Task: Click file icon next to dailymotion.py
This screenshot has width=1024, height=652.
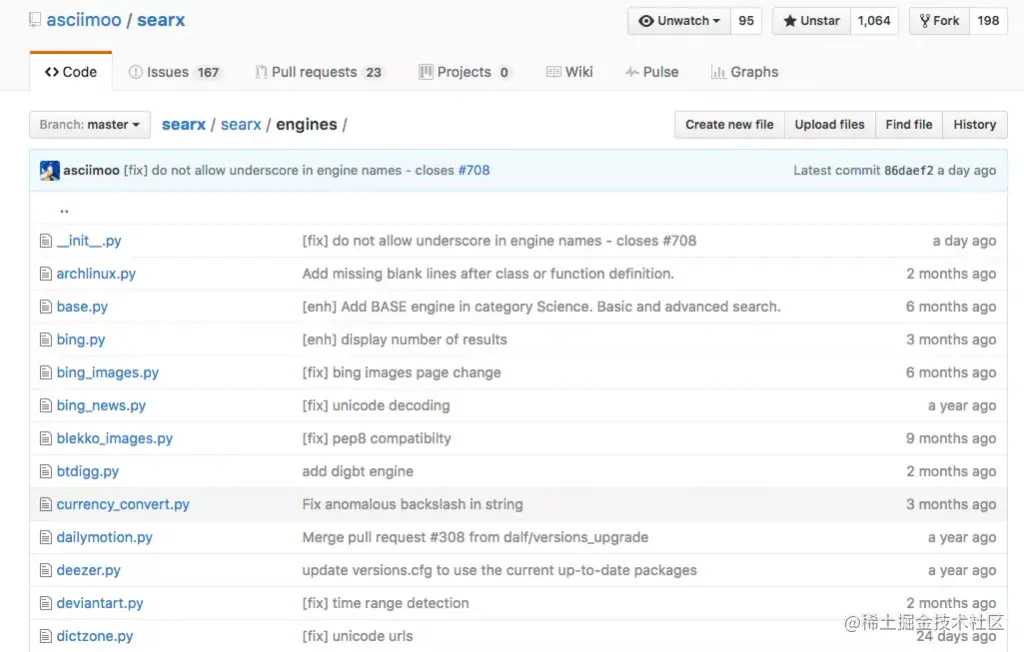Action: pos(46,537)
